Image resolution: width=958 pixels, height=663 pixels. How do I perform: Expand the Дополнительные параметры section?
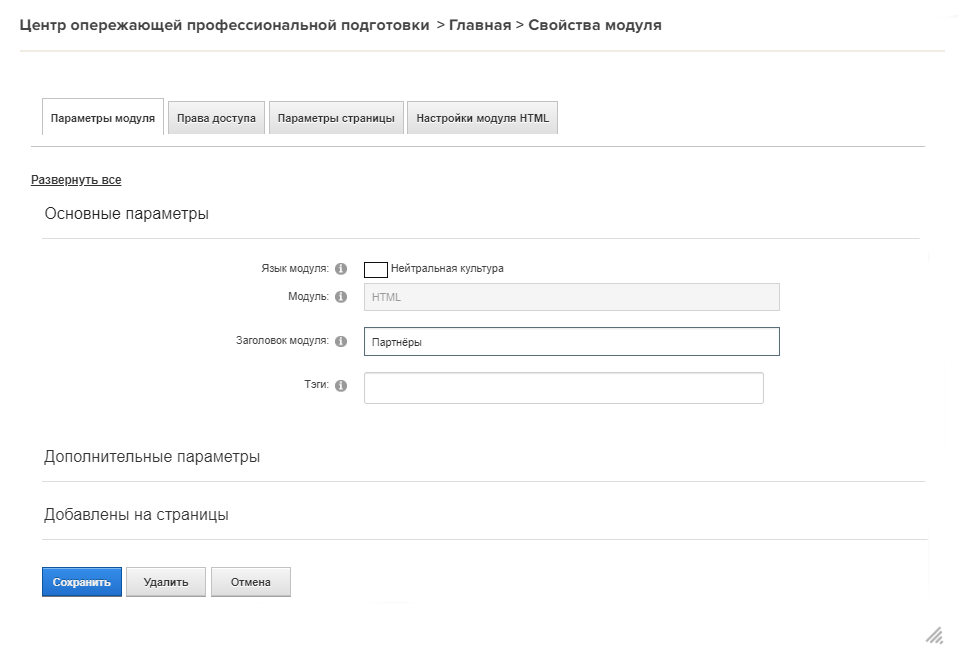click(152, 457)
